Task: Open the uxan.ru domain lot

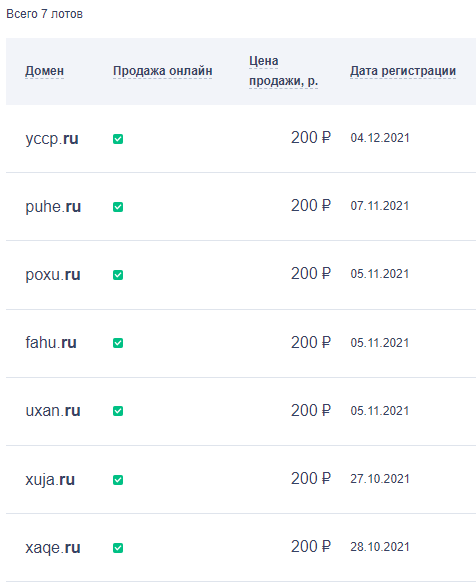Action: [53, 410]
